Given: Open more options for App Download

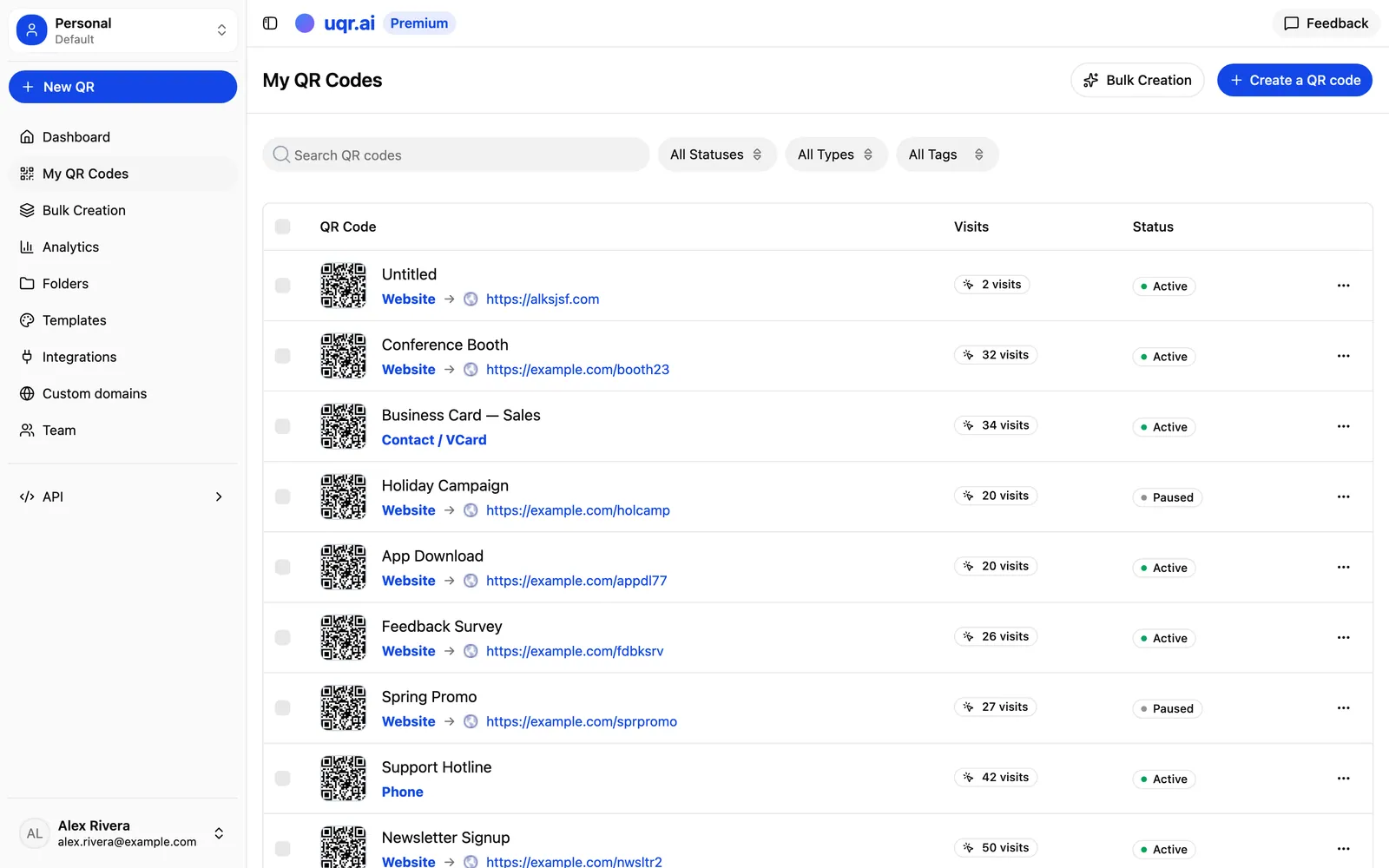Looking at the screenshot, I should (x=1343, y=567).
